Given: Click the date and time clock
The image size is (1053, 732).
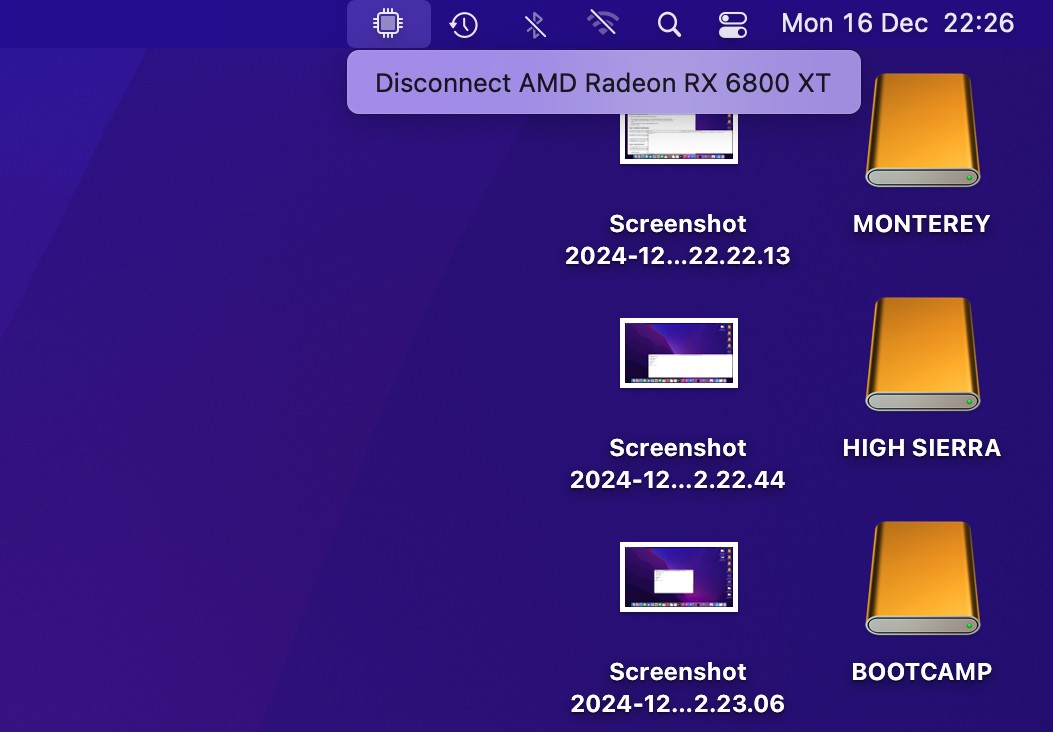Looking at the screenshot, I should 898,24.
